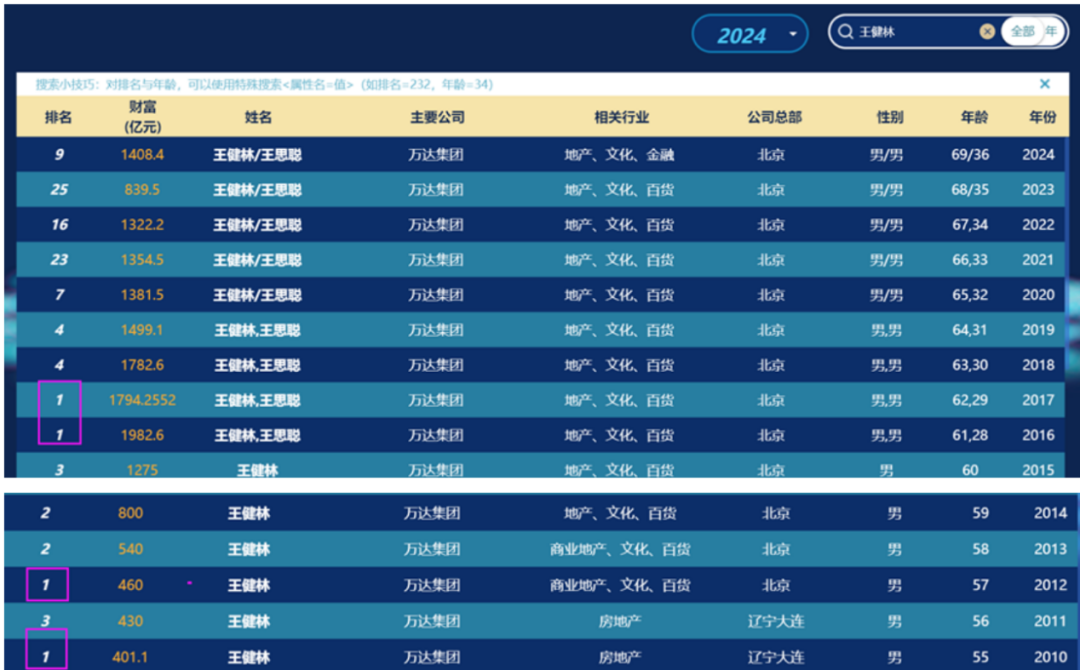Click rank 25 in the 2023 row
1080x670 pixels.
(59, 189)
